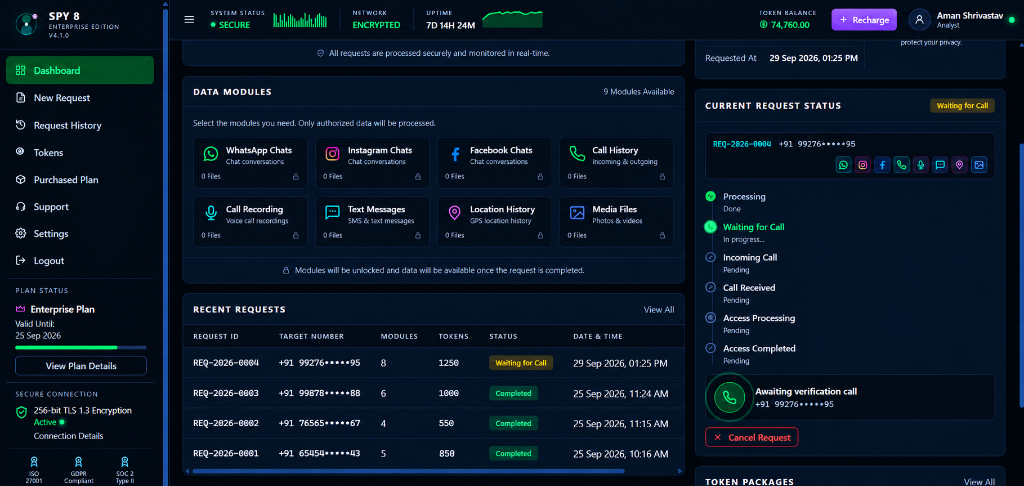Click the TLS encryption shield icon
Screen dimensions: 1024x486
coord(22,413)
